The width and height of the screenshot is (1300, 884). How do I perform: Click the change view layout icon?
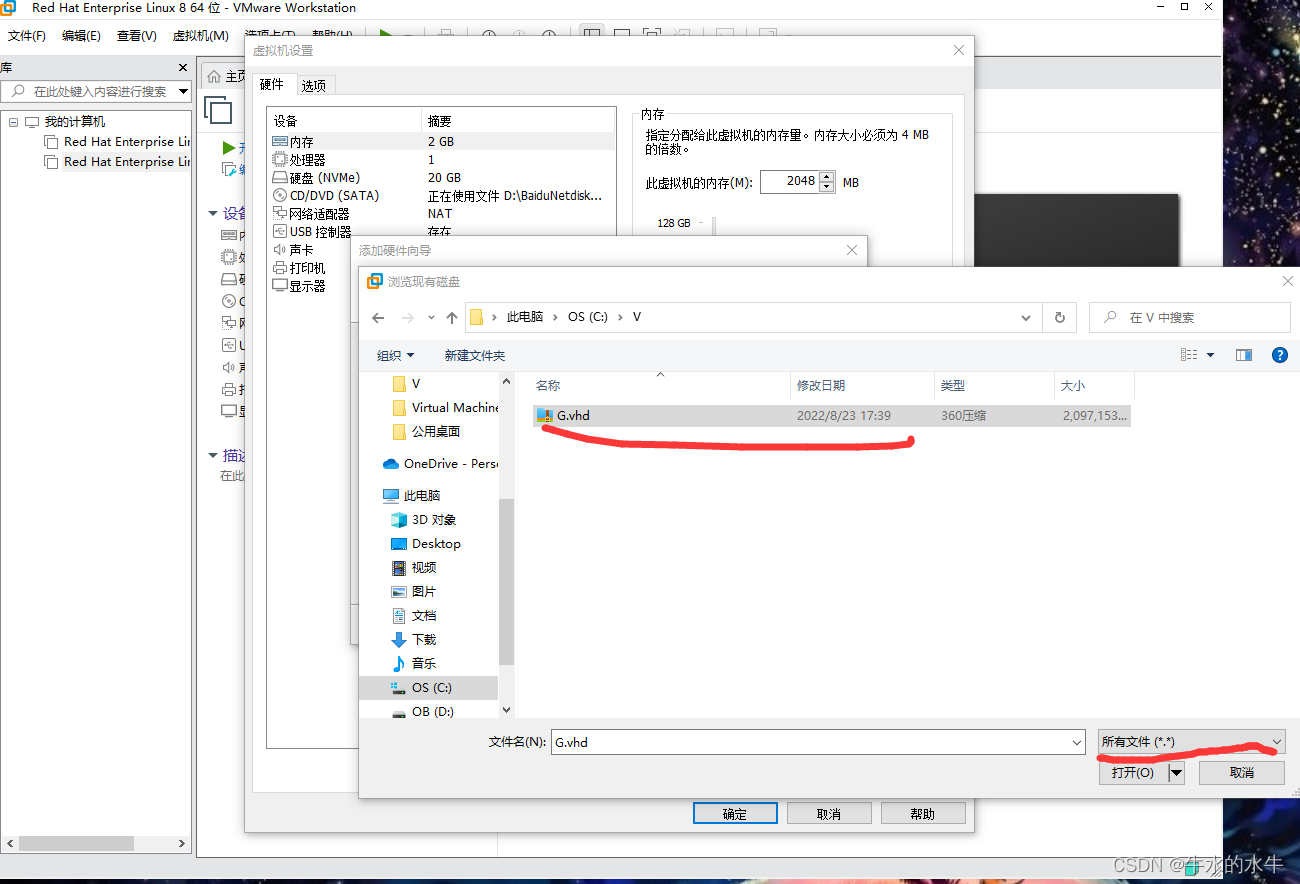click(x=1189, y=355)
